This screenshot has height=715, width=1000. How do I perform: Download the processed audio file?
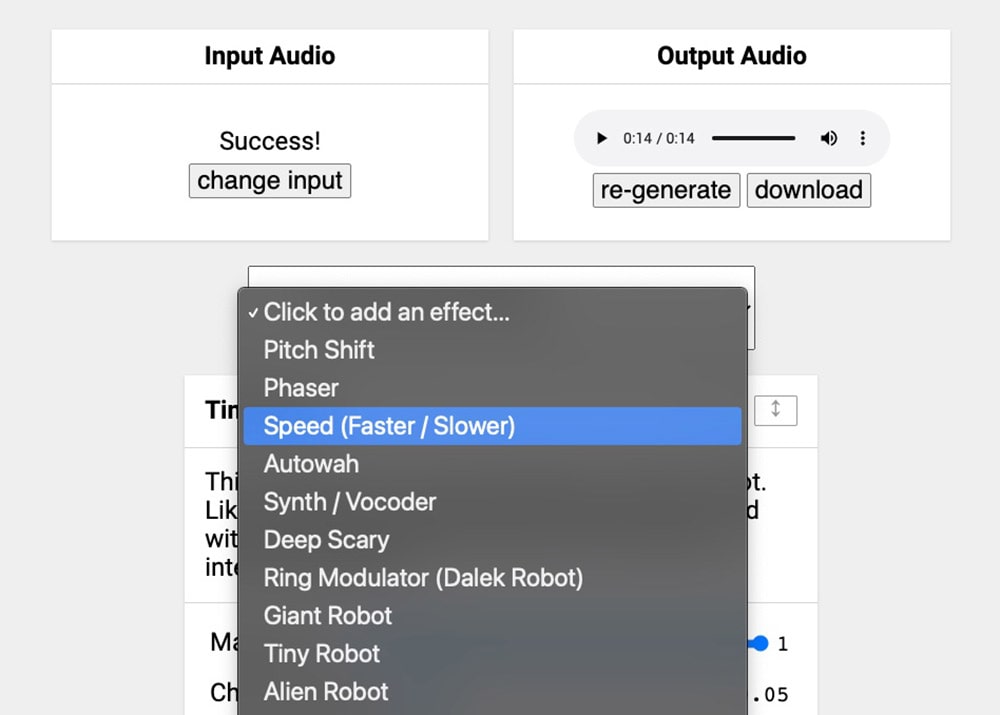(808, 190)
